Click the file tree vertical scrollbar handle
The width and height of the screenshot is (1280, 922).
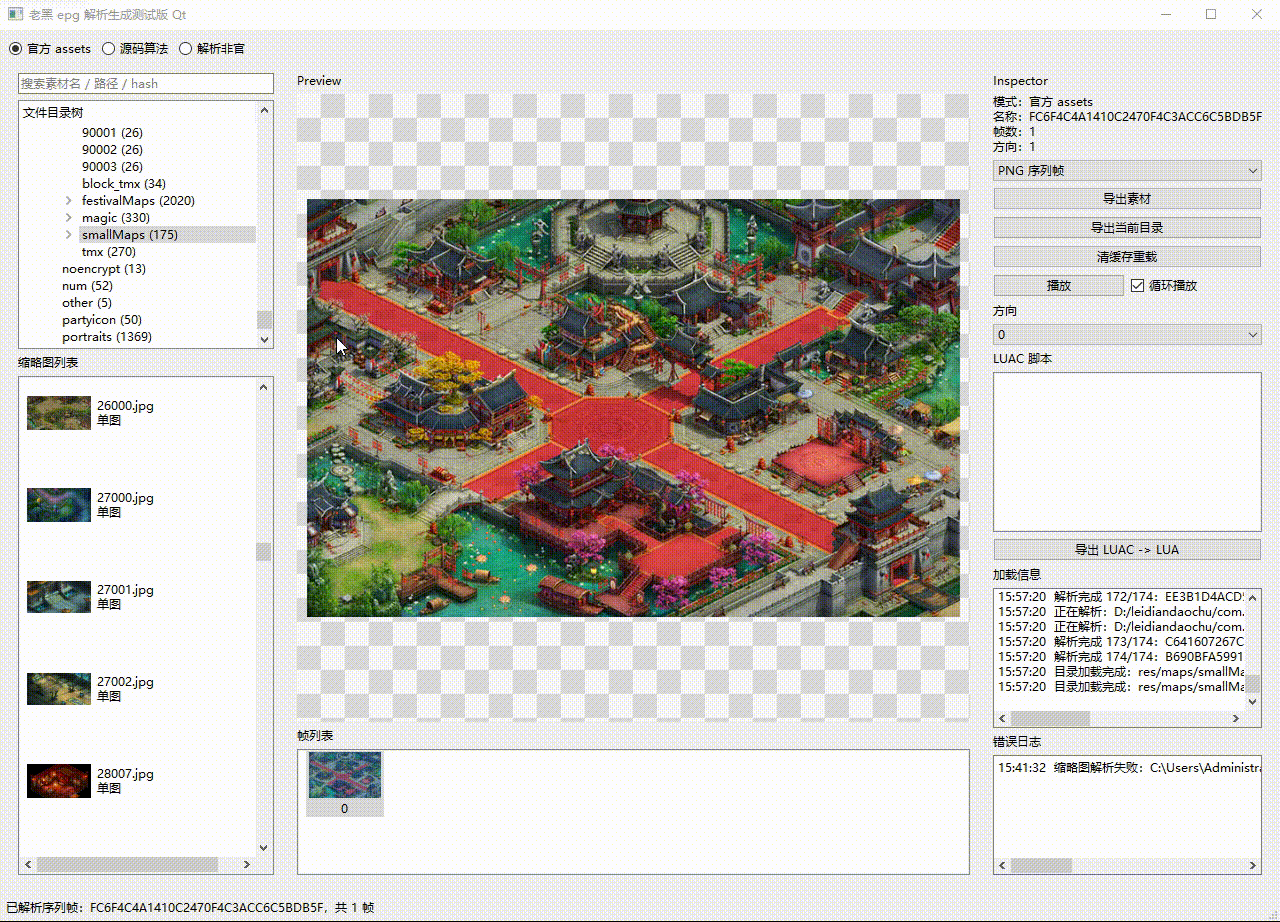click(x=264, y=319)
